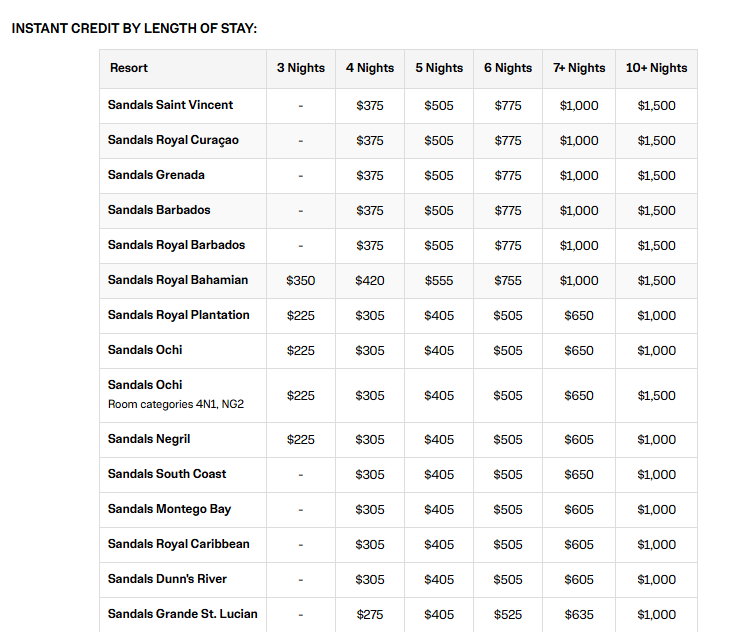Click the 'Sandals Negril' row name

149,439
